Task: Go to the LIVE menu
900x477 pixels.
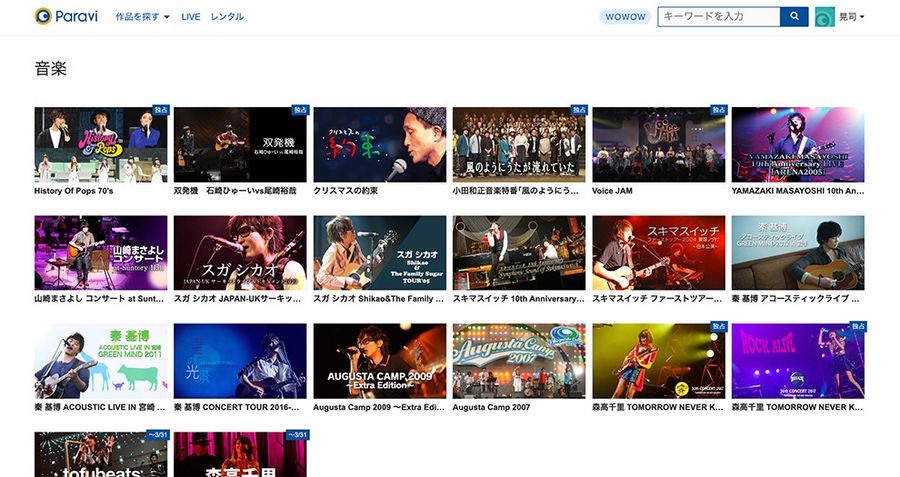Action: click(191, 17)
